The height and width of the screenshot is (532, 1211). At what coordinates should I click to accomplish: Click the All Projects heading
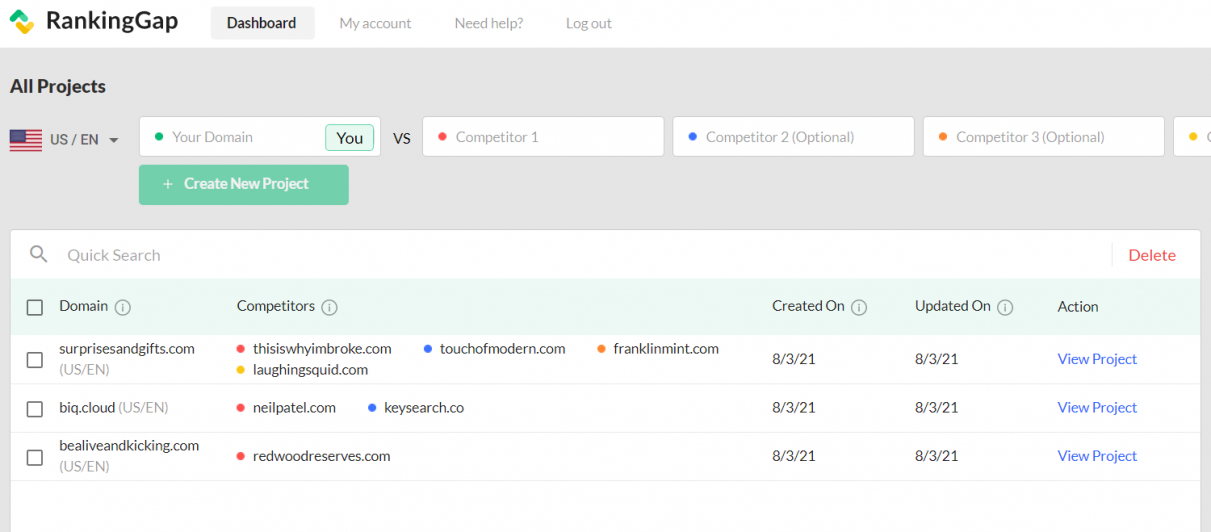[58, 87]
